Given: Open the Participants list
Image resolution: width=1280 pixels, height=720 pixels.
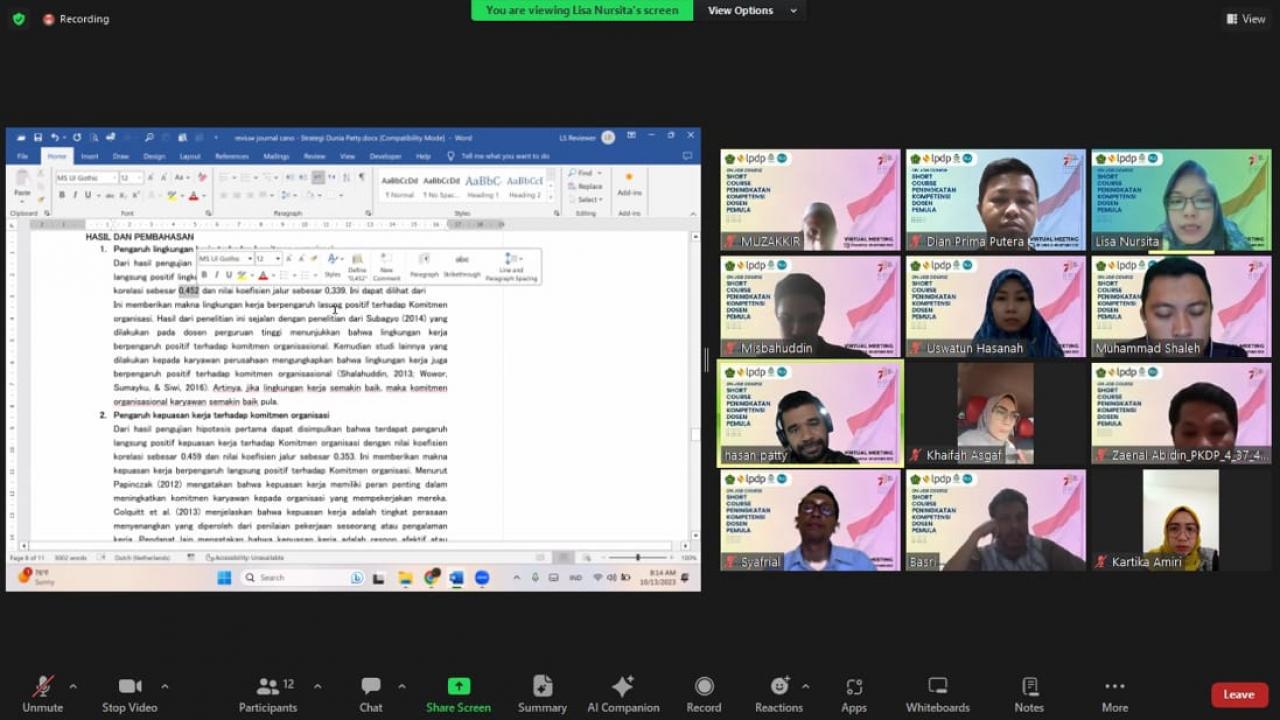Looking at the screenshot, I should (267, 694).
